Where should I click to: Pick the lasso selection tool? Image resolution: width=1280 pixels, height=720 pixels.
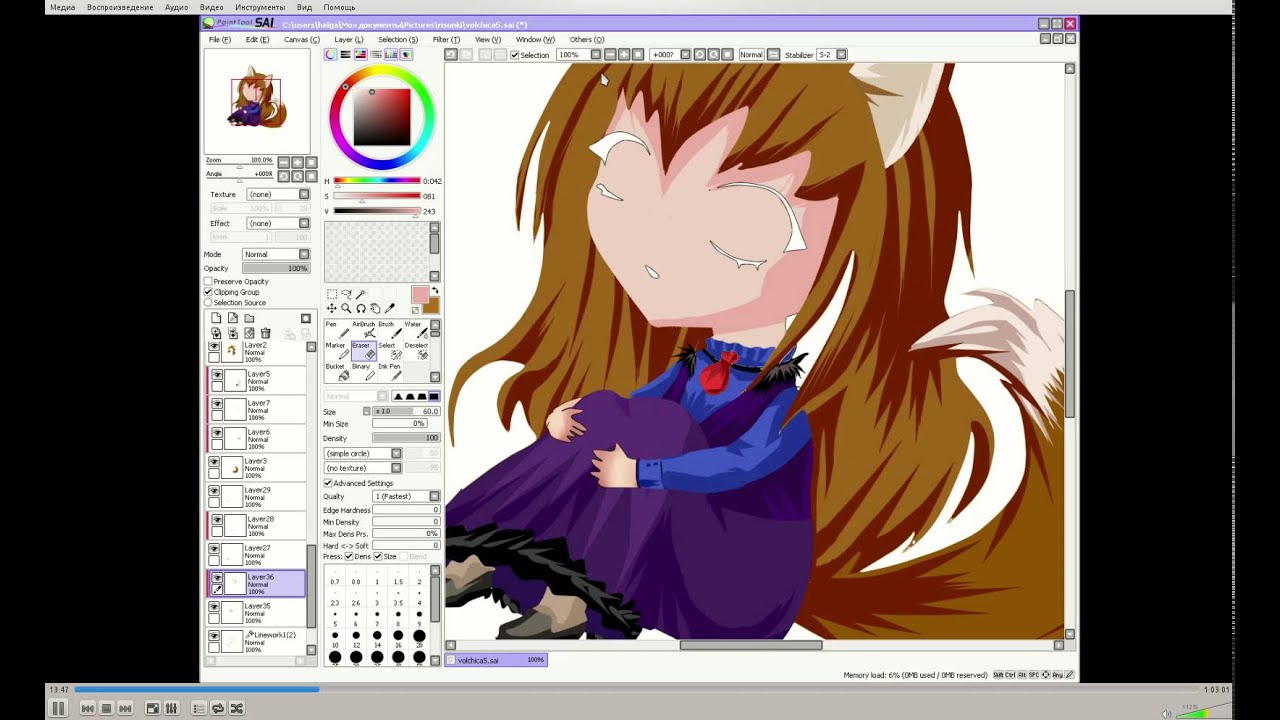pyautogui.click(x=346, y=294)
